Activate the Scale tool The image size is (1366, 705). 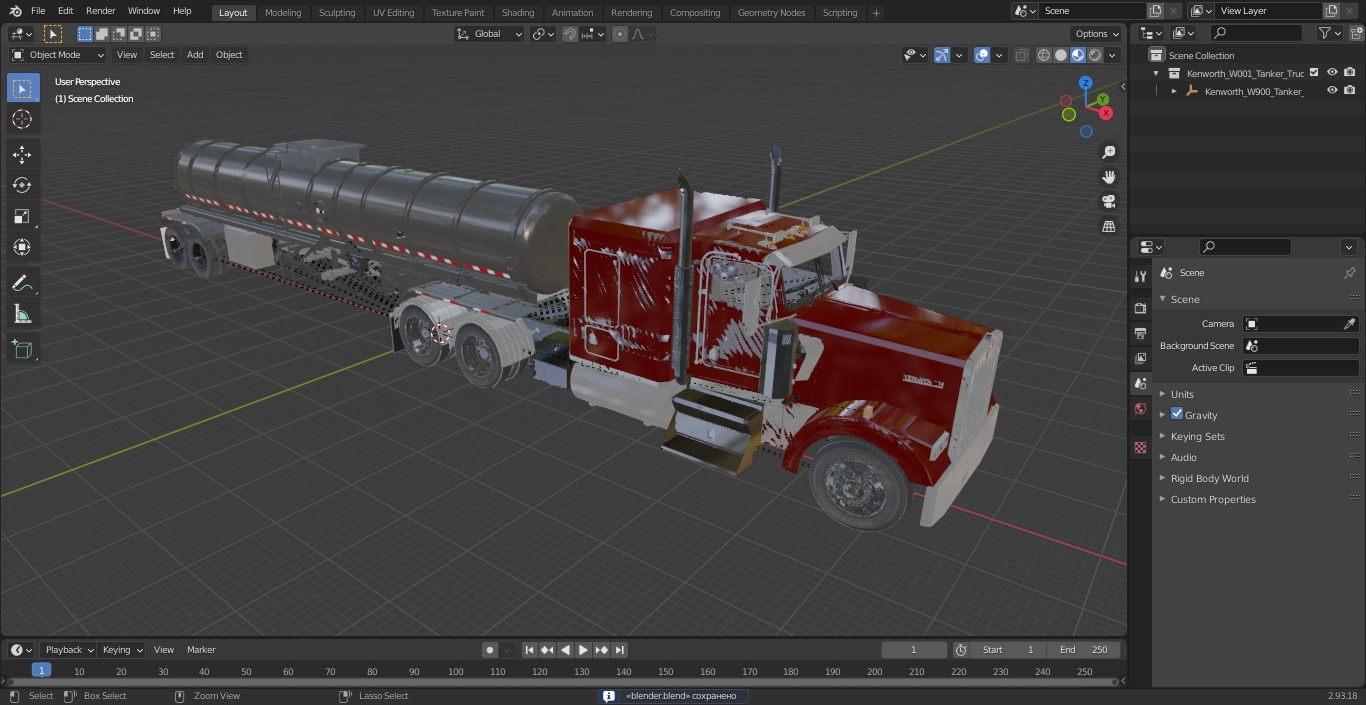coord(22,216)
